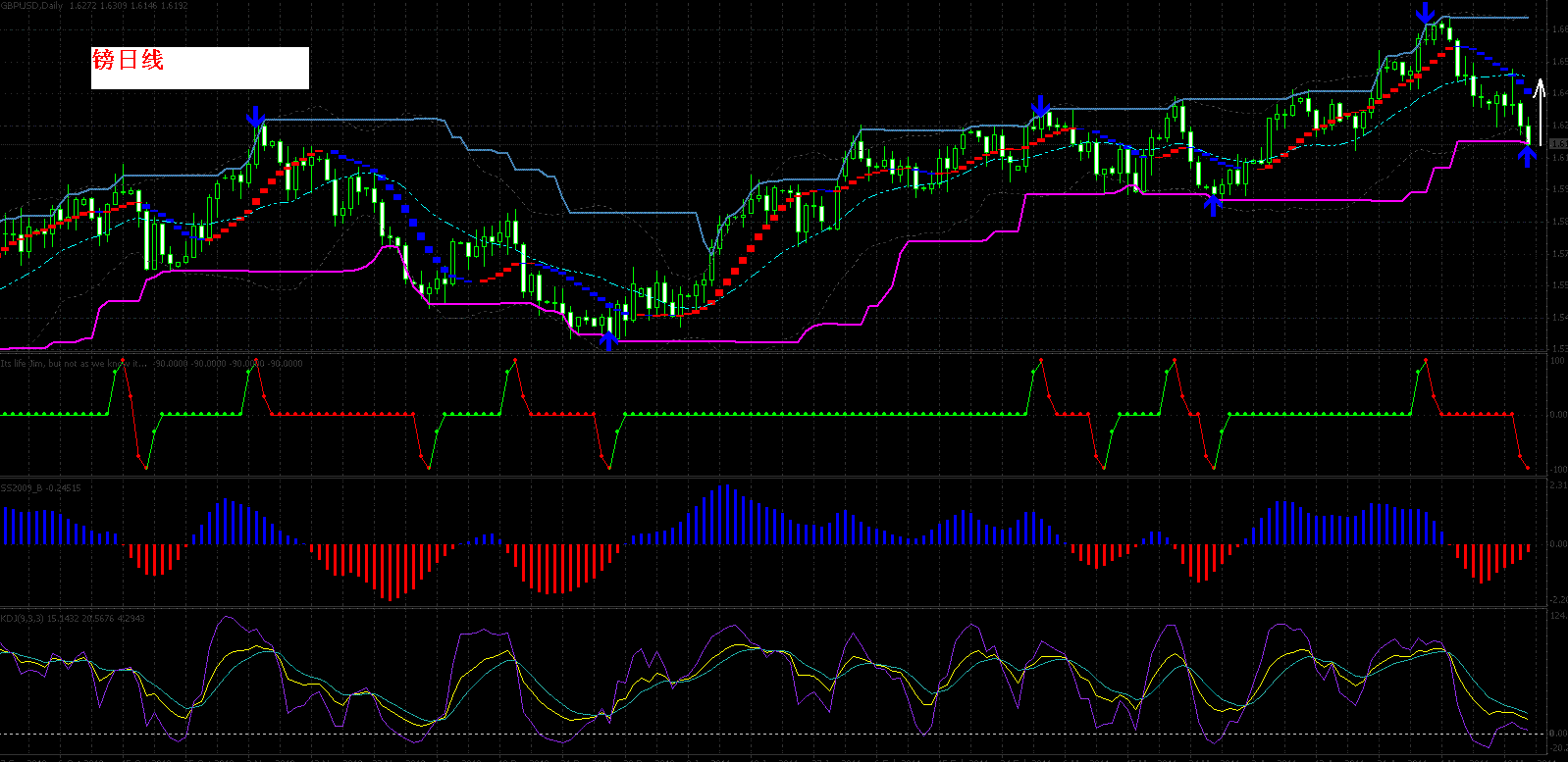
Task: Click the SS2009_B indicator label
Action: (41, 487)
